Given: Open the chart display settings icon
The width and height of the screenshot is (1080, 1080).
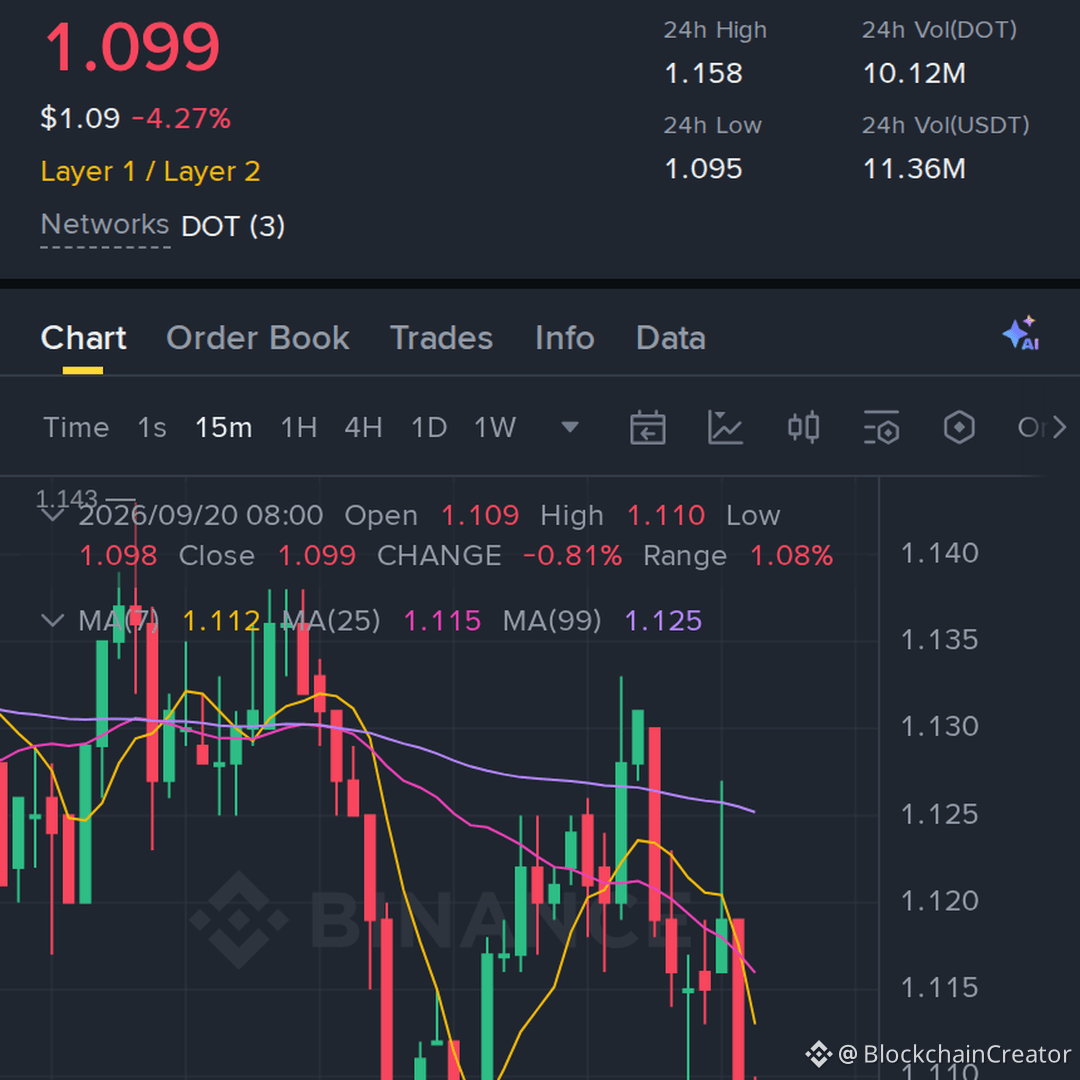Looking at the screenshot, I should pos(882,428).
